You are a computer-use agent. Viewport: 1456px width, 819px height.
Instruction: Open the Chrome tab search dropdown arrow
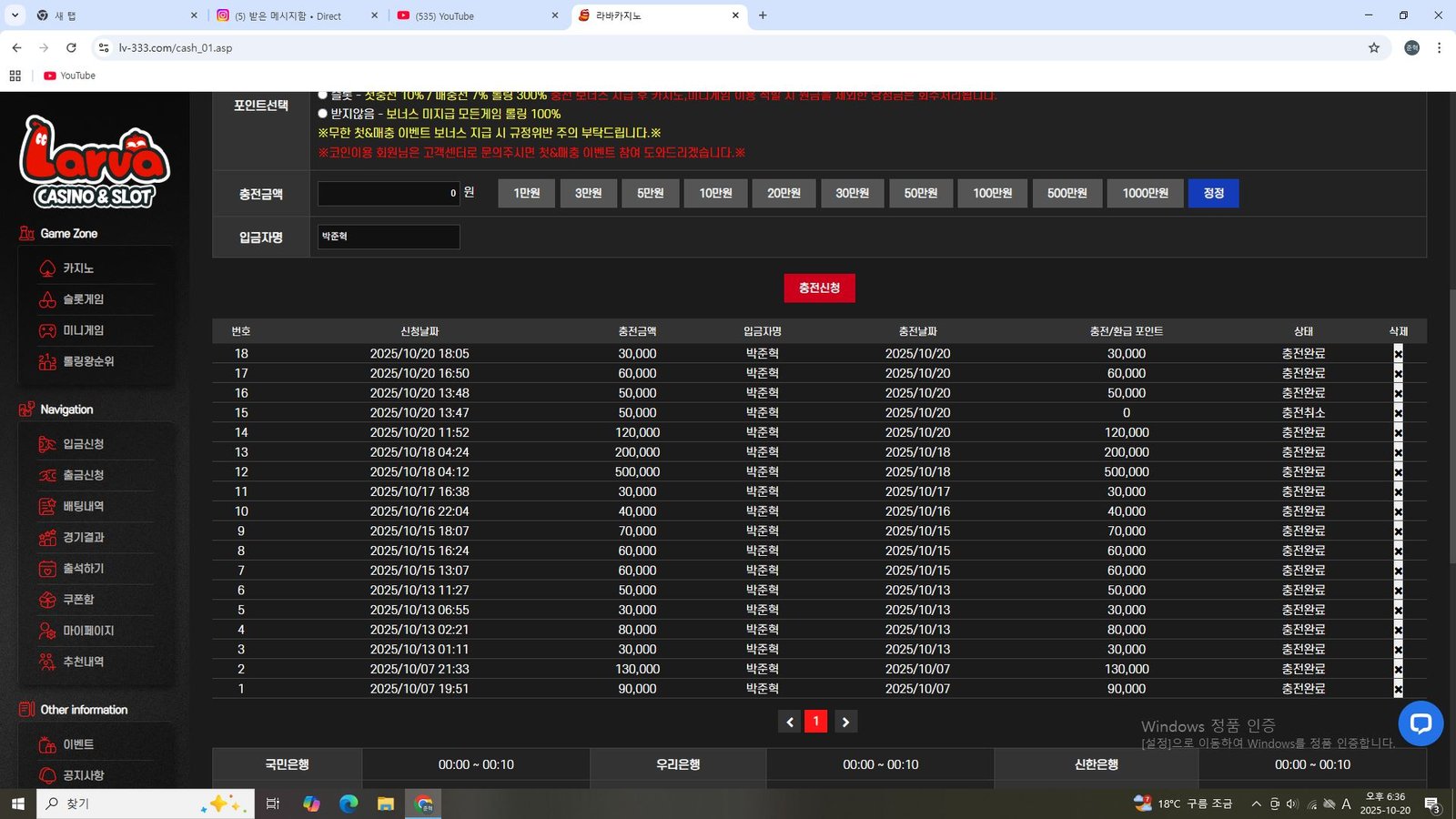15,15
